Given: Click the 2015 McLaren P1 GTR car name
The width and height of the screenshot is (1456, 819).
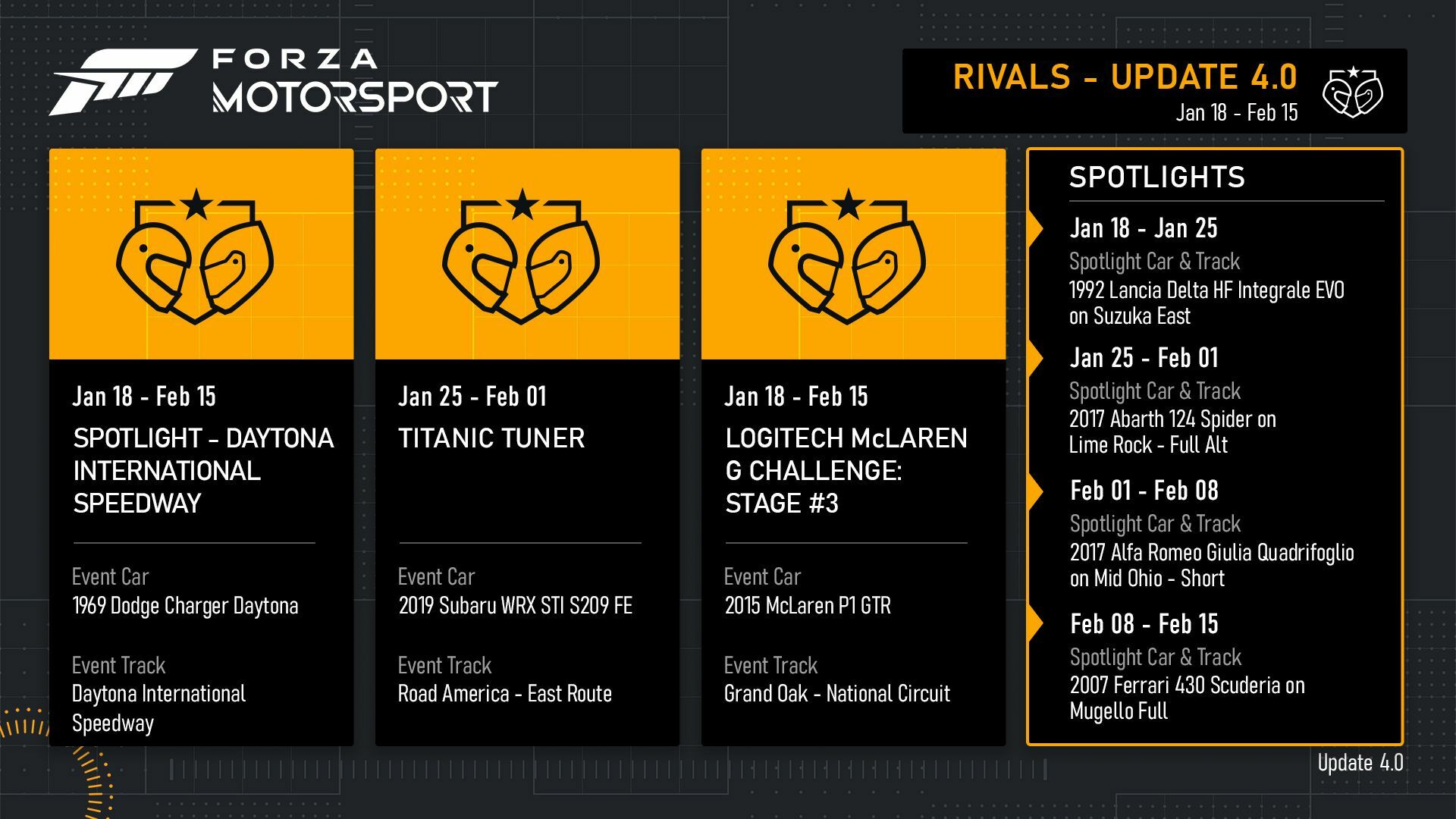Looking at the screenshot, I should (x=808, y=606).
